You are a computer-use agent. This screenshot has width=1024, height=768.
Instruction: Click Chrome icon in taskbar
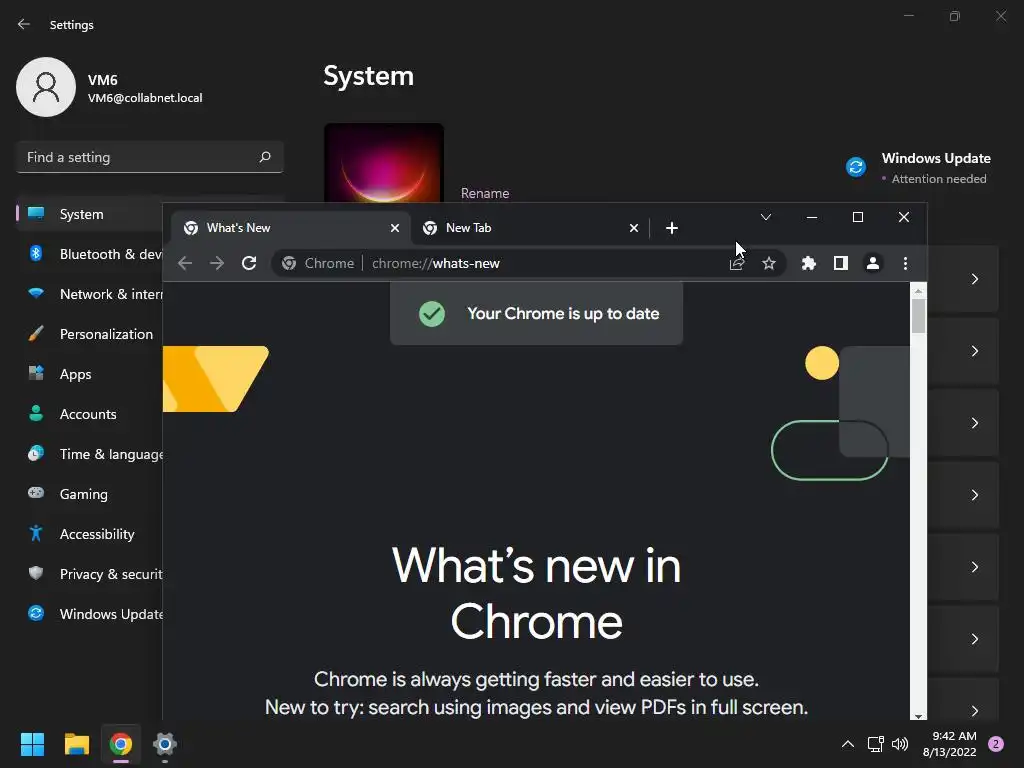coord(121,744)
